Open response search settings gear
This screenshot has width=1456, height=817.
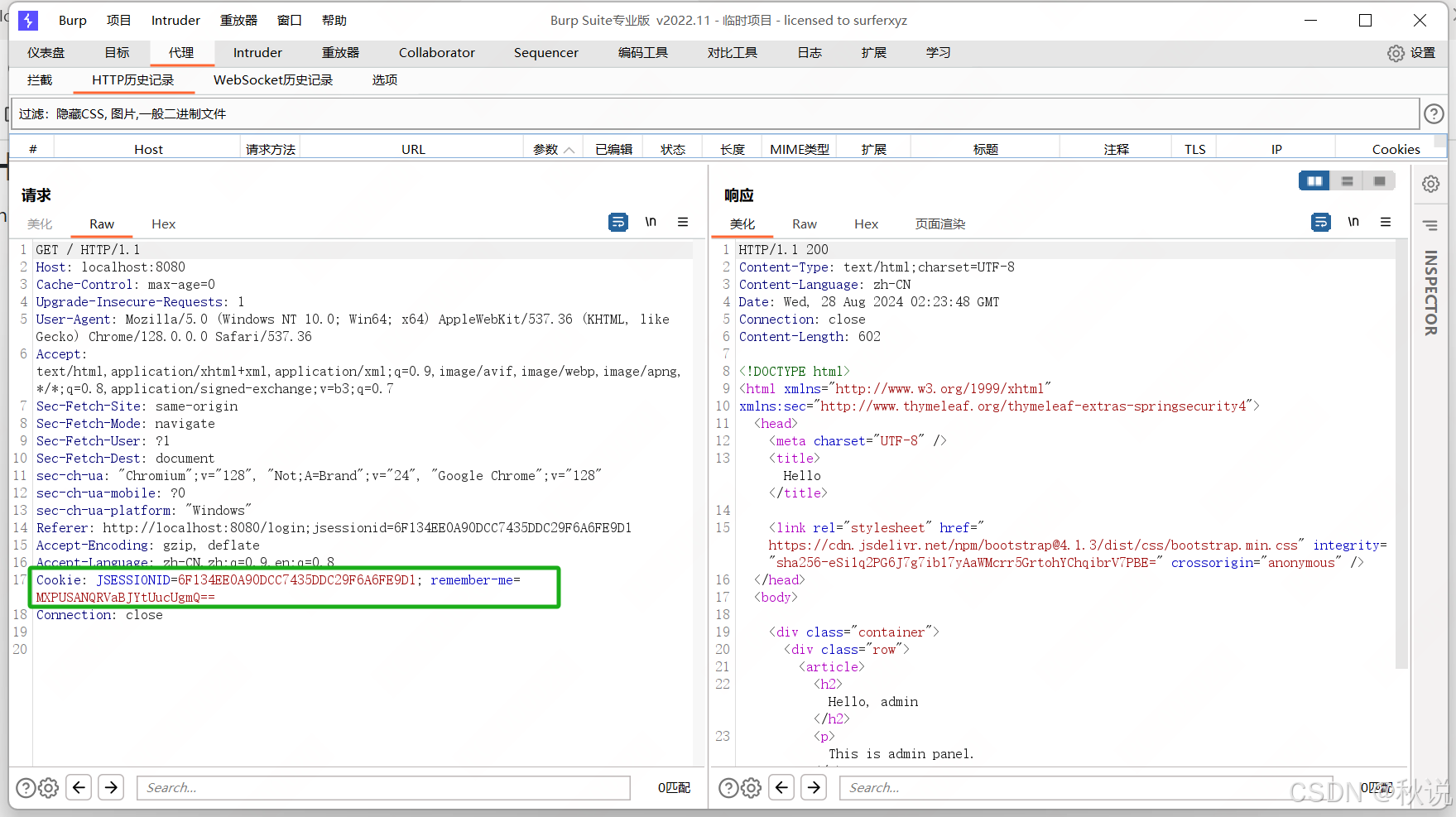(x=752, y=787)
